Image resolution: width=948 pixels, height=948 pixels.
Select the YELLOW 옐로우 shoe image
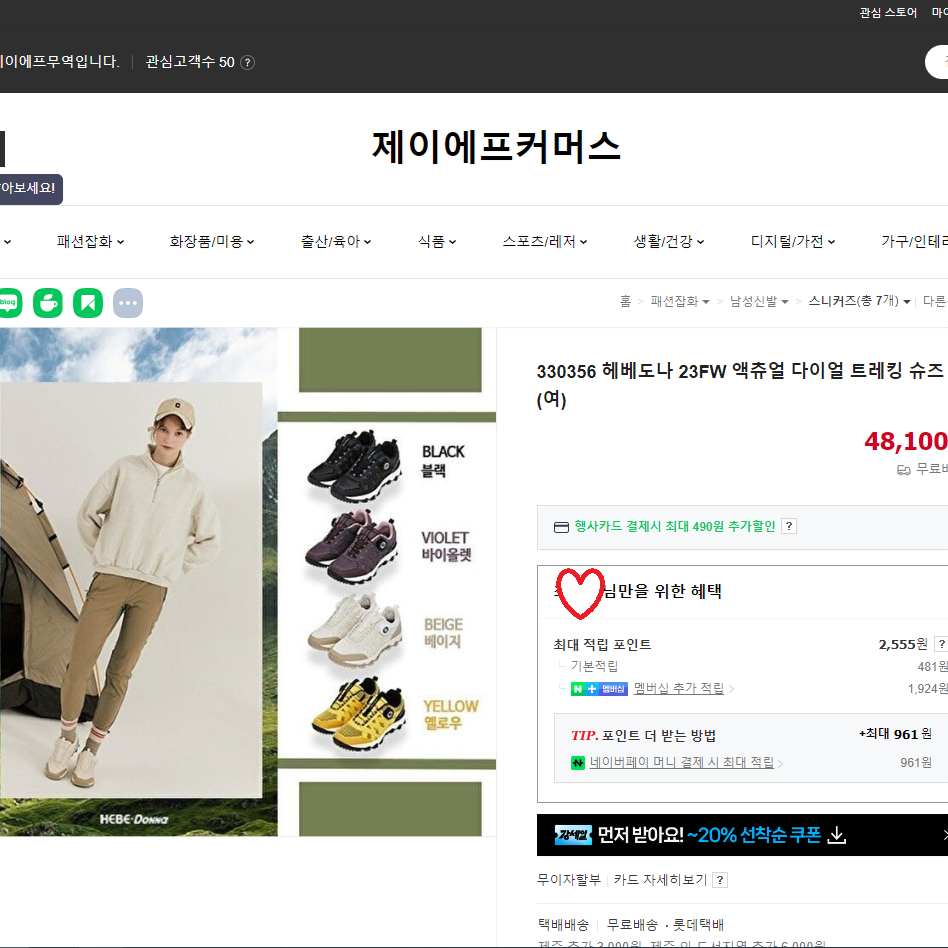(x=359, y=715)
